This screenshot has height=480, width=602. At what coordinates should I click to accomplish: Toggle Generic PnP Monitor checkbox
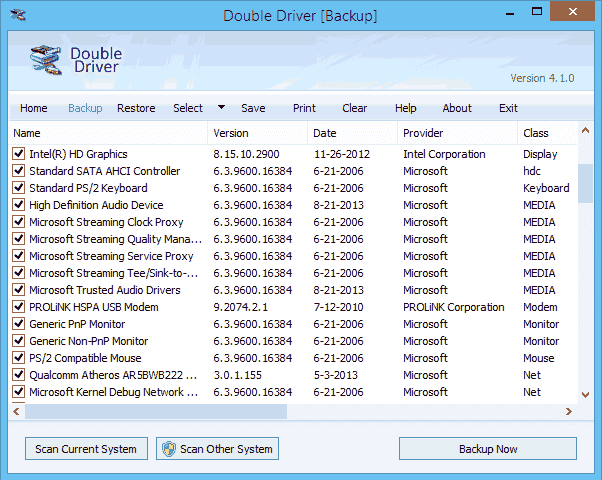(x=18, y=324)
